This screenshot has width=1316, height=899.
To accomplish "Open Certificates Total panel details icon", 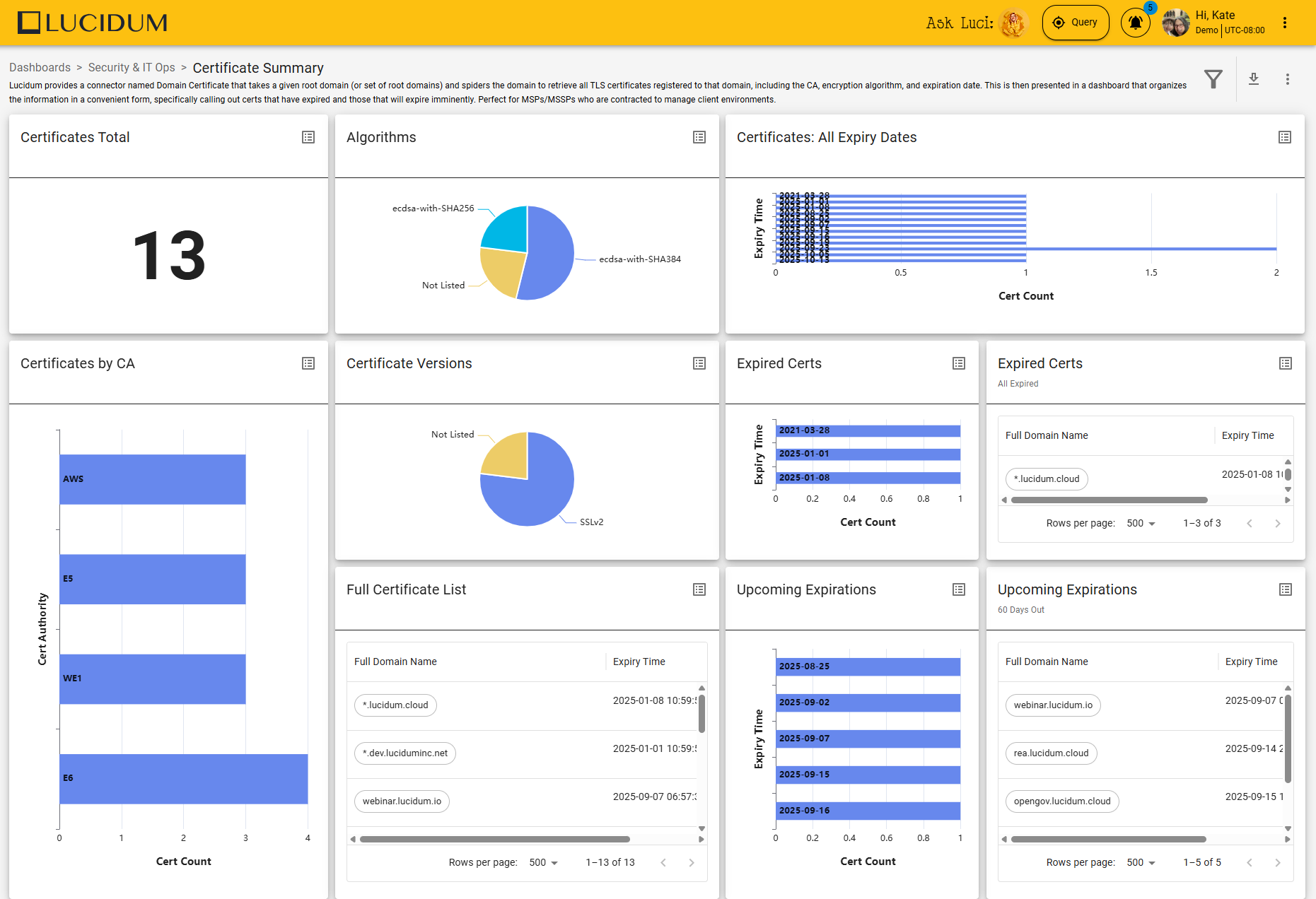I will [308, 137].
